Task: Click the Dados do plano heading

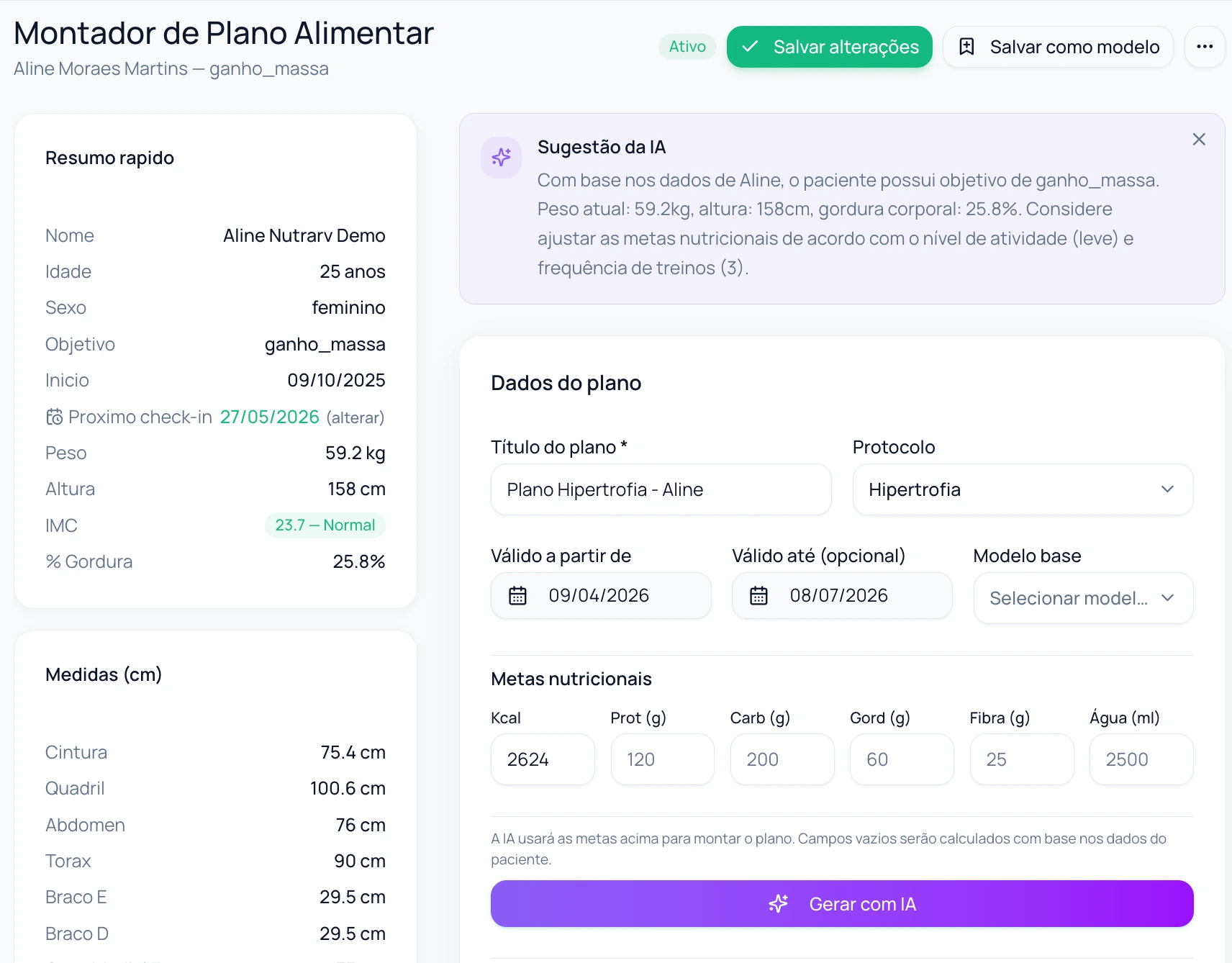Action: coord(566,383)
